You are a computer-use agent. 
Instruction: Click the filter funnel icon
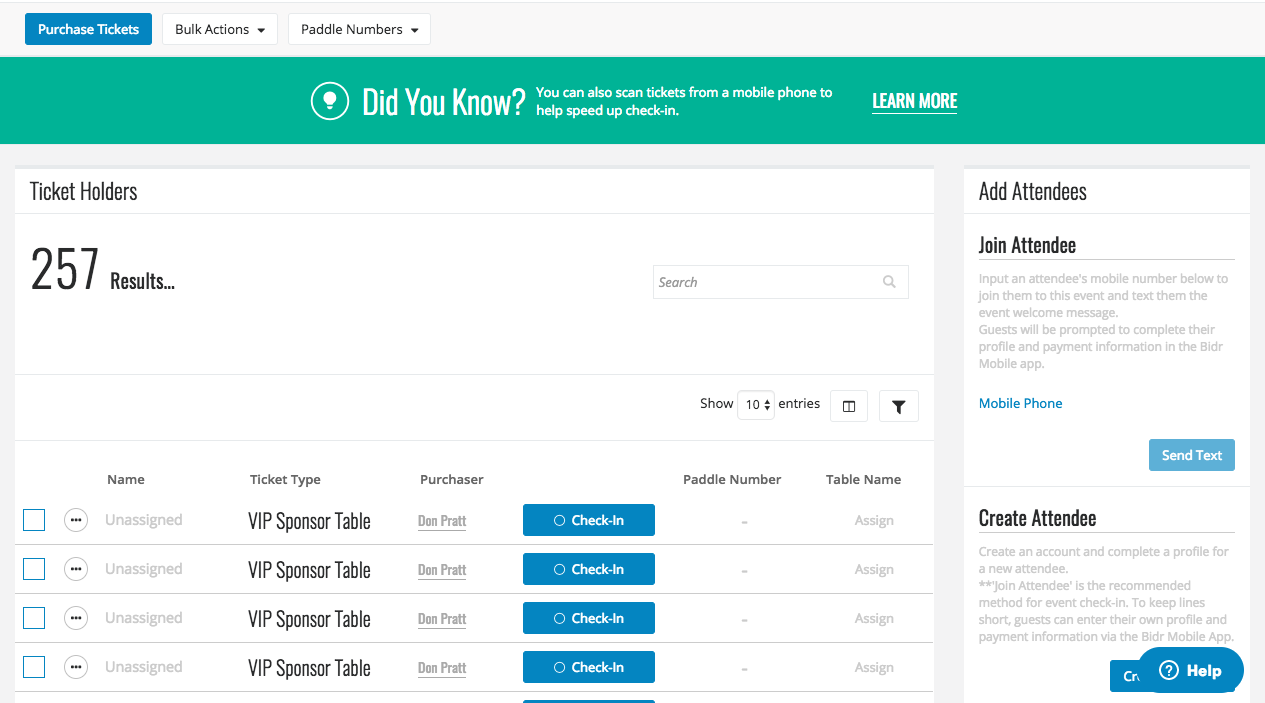(898, 406)
